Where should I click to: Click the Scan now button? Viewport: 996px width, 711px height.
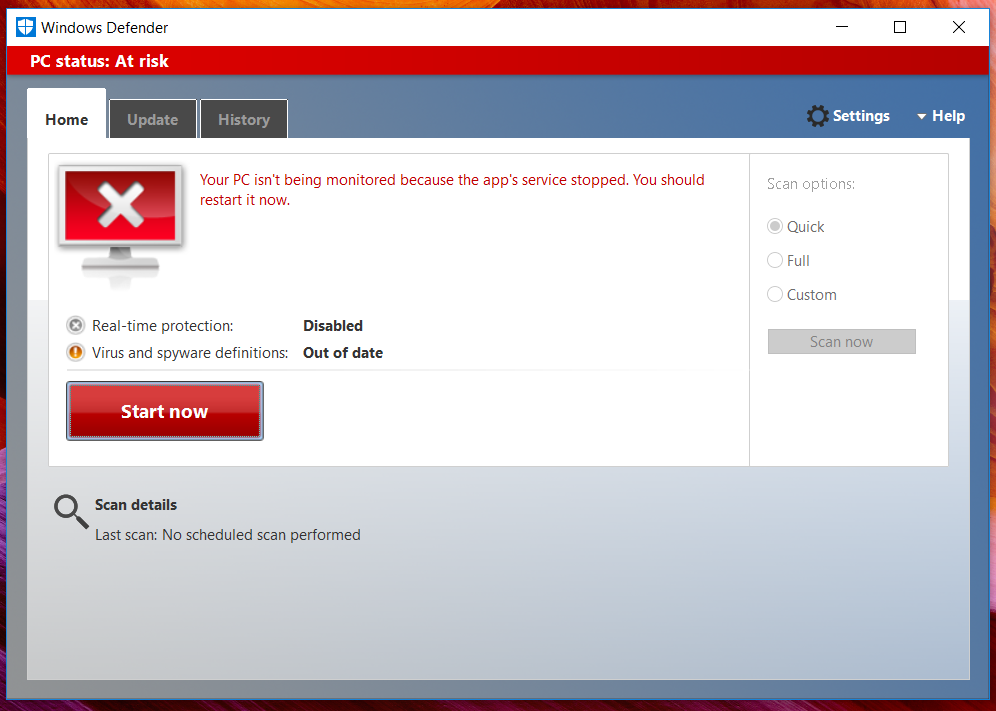click(x=842, y=342)
